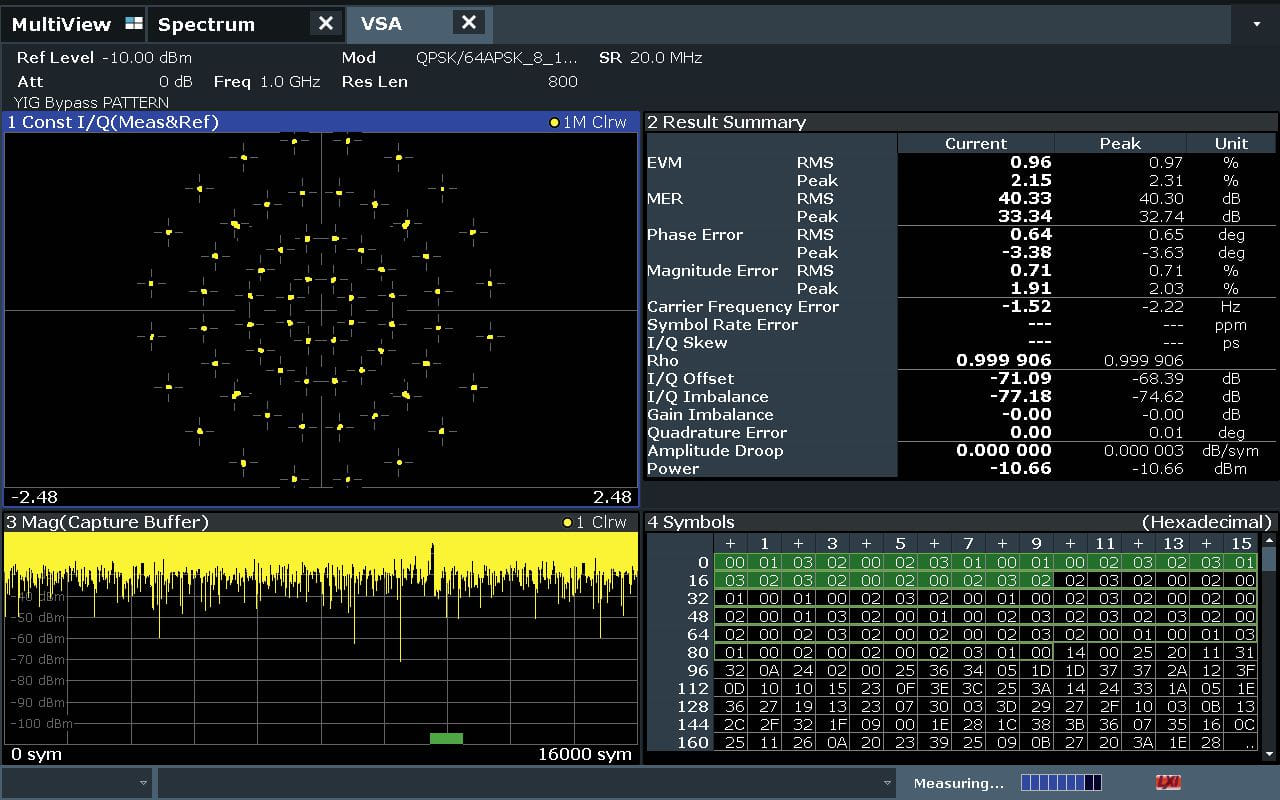
Task: Close the VSA channel tab
Action: (469, 23)
